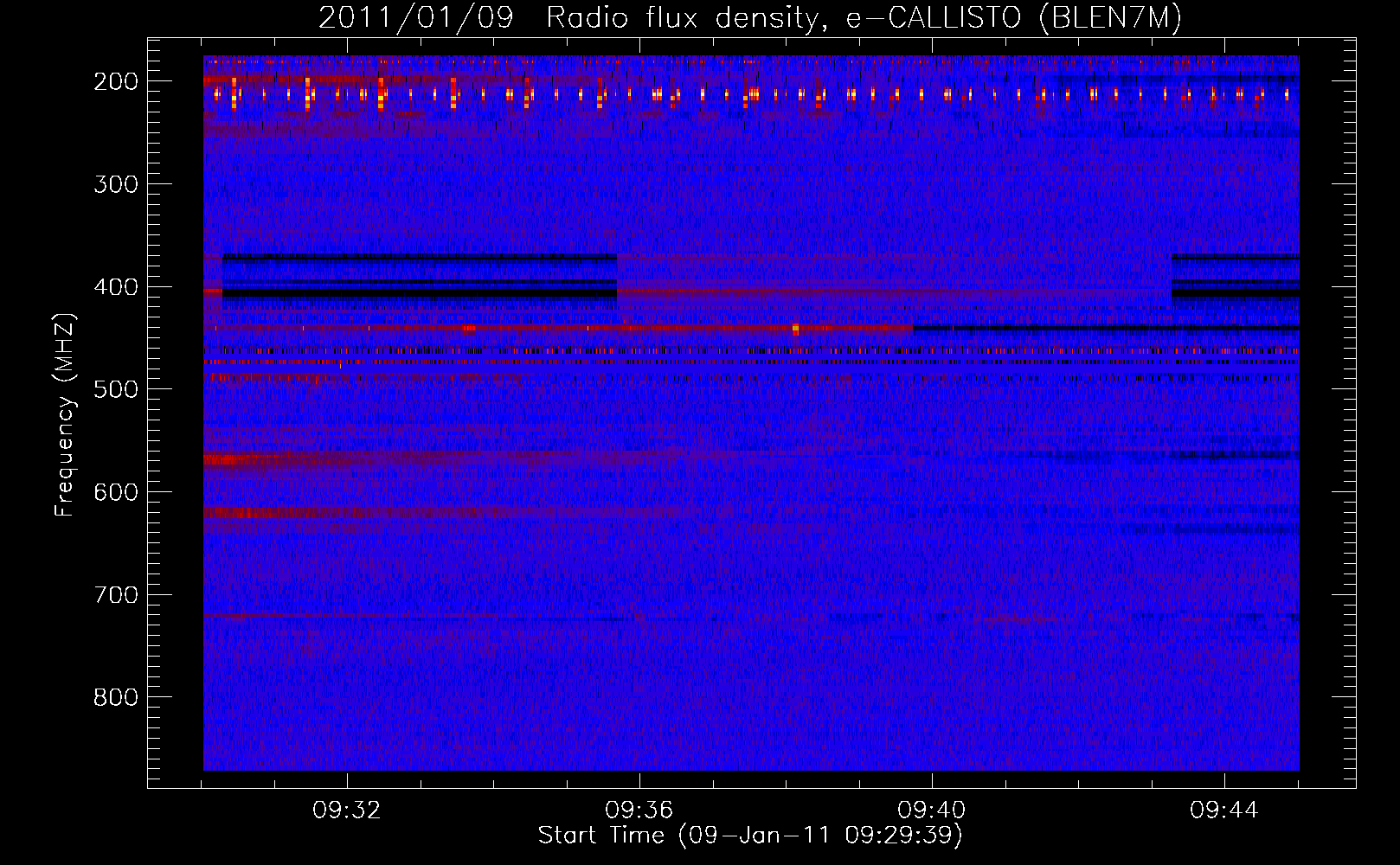Click the 500 frequency tick label

coord(116,389)
